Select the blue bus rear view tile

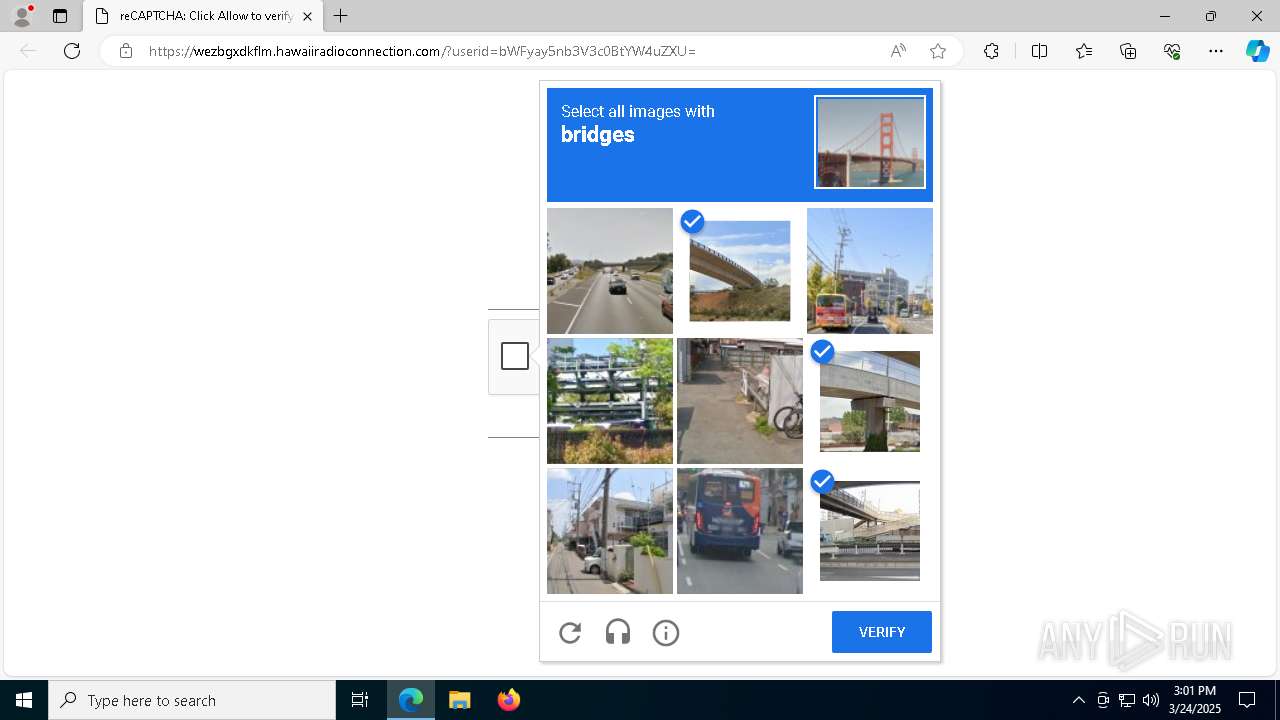point(740,531)
